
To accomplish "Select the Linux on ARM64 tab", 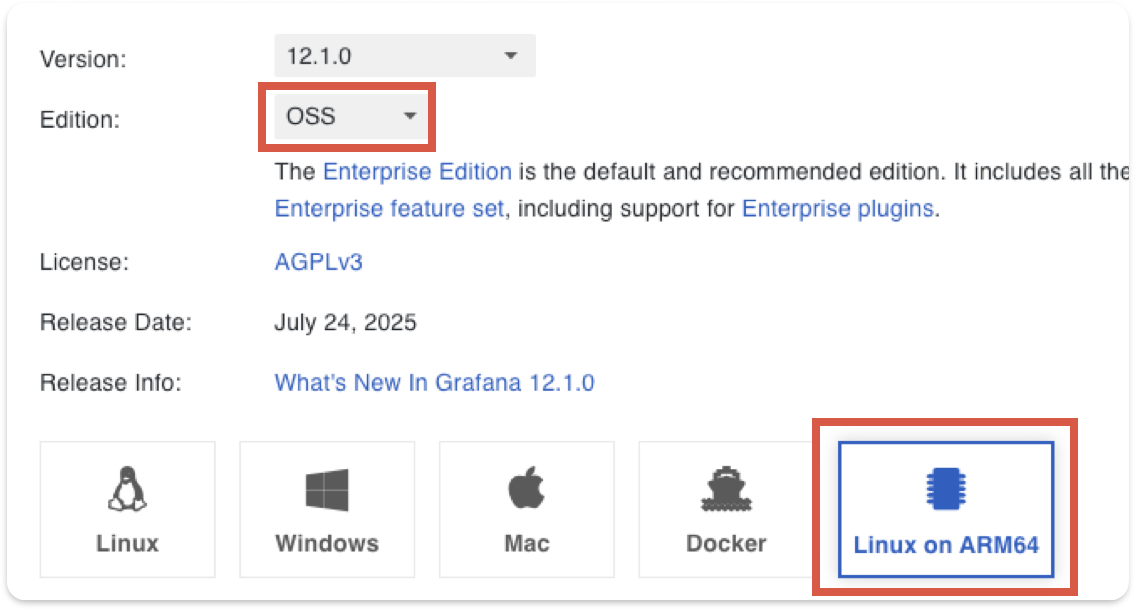I will 946,546.
